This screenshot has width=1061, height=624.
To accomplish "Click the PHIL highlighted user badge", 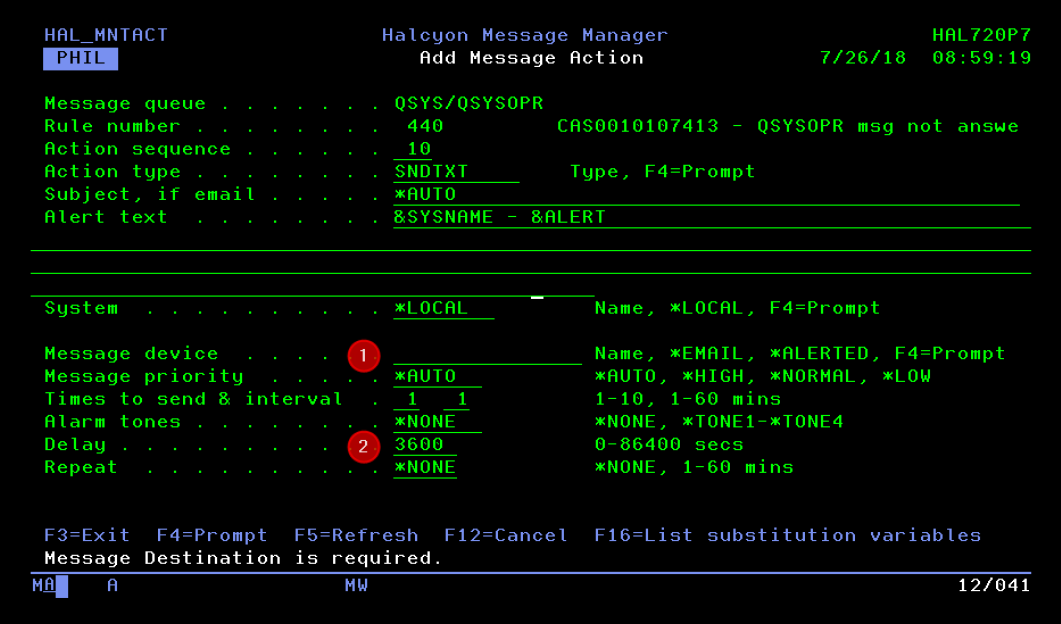I will 81,59.
